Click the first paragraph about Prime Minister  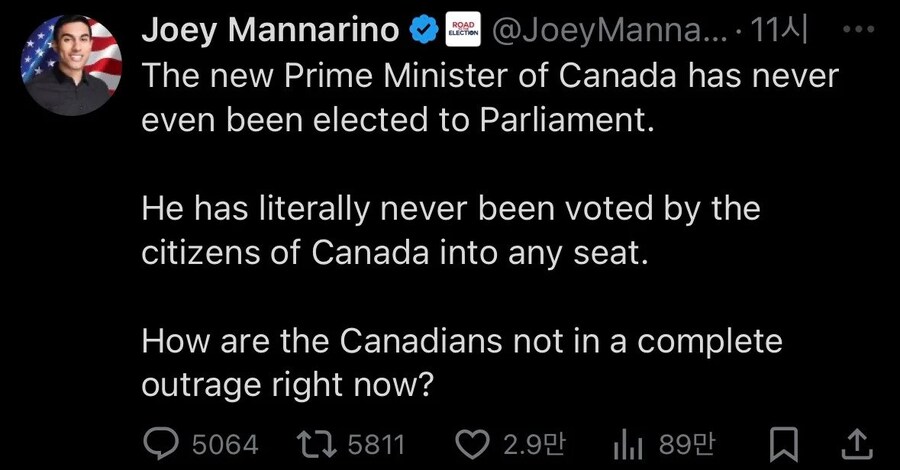489,98
